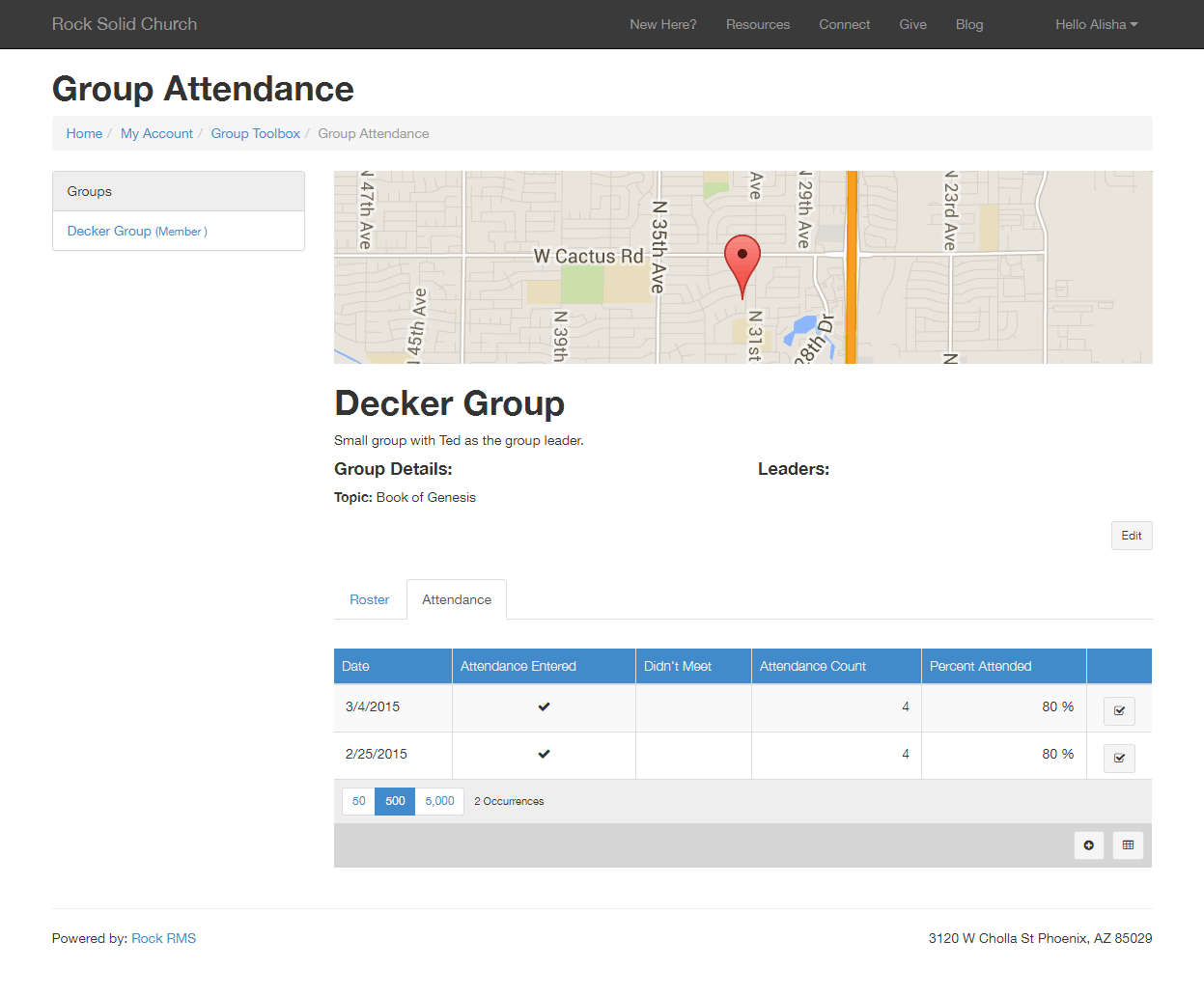Open My Account breadcrumb link
Image resolution: width=1204 pixels, height=996 pixels.
(x=156, y=133)
